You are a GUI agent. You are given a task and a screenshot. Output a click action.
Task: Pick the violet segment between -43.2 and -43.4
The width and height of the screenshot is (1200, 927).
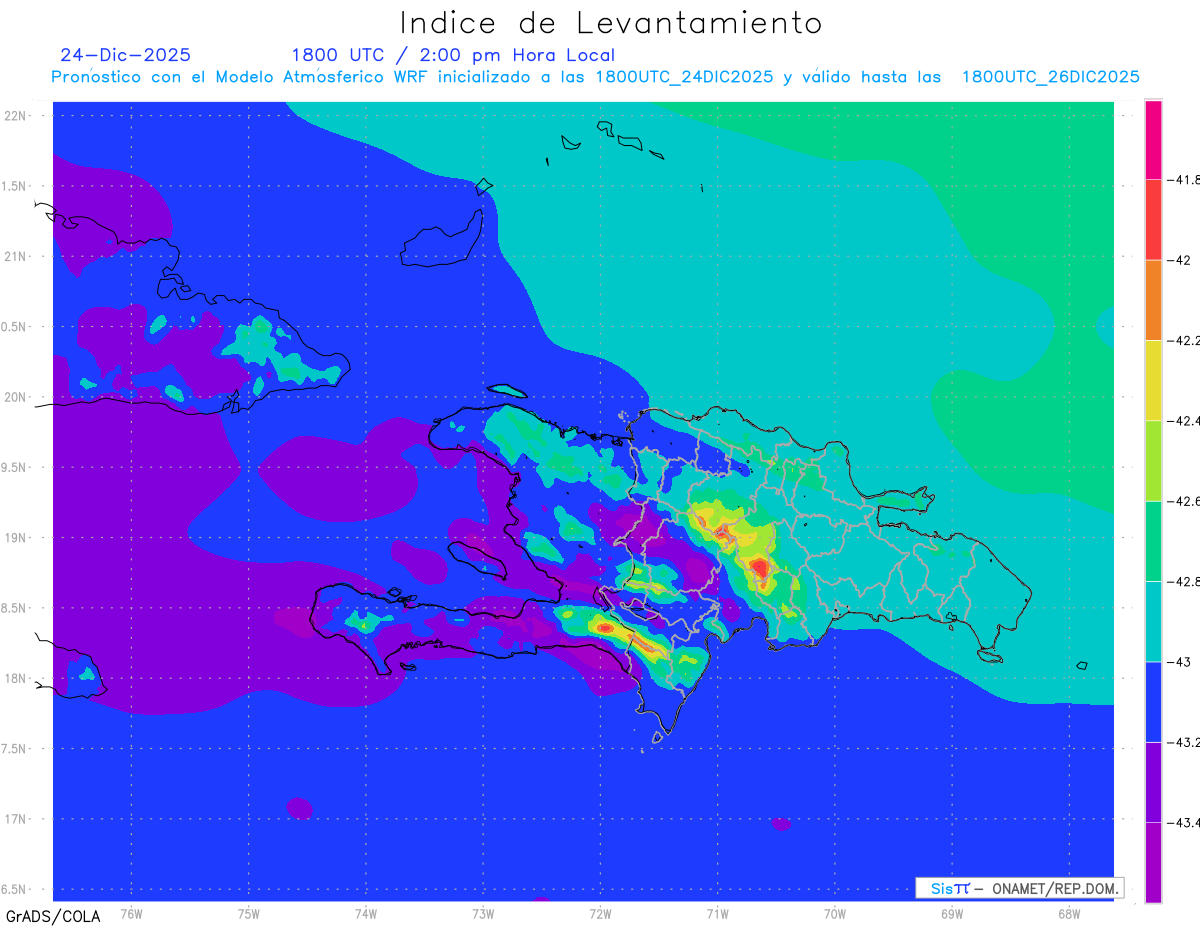pyautogui.click(x=1153, y=781)
